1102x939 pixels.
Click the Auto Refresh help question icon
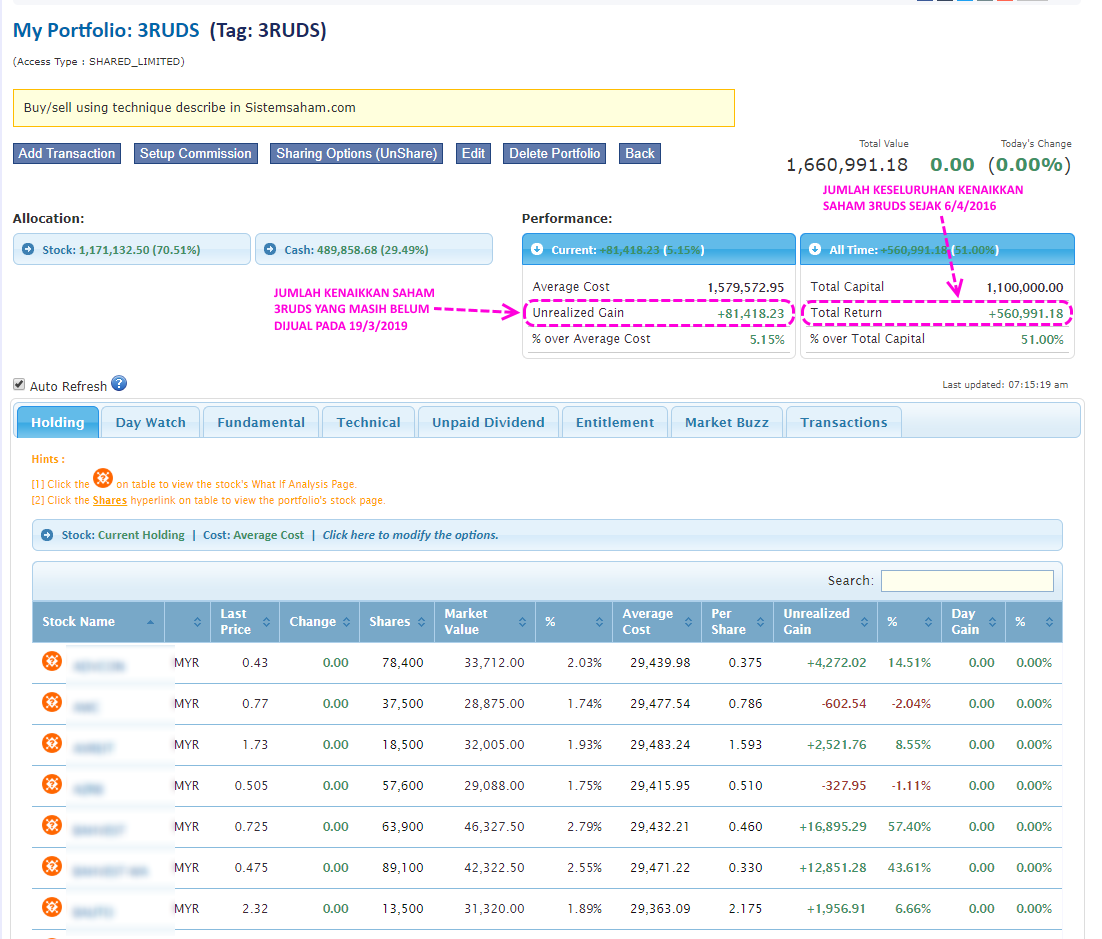119,383
